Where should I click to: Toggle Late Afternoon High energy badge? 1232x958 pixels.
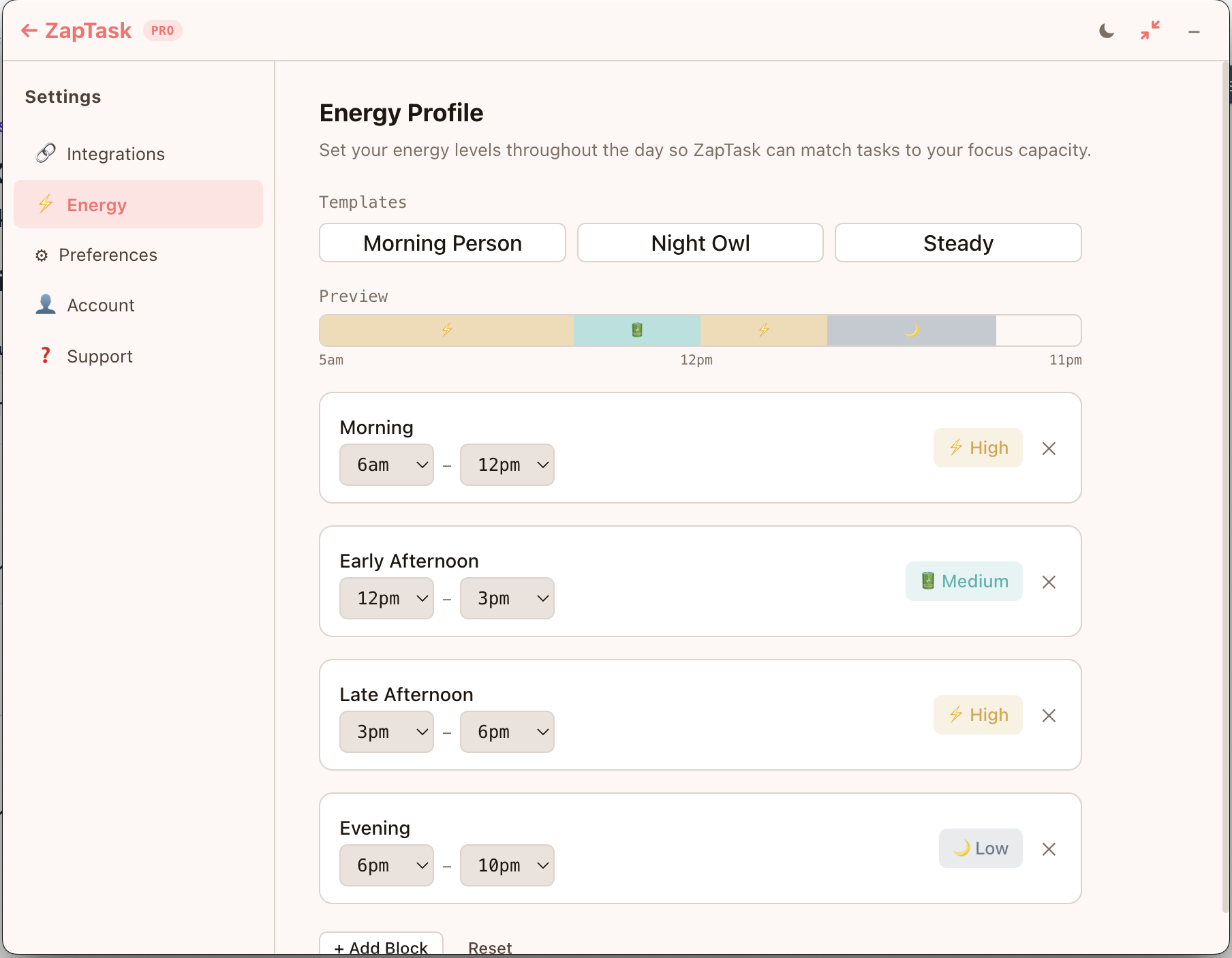coord(978,715)
